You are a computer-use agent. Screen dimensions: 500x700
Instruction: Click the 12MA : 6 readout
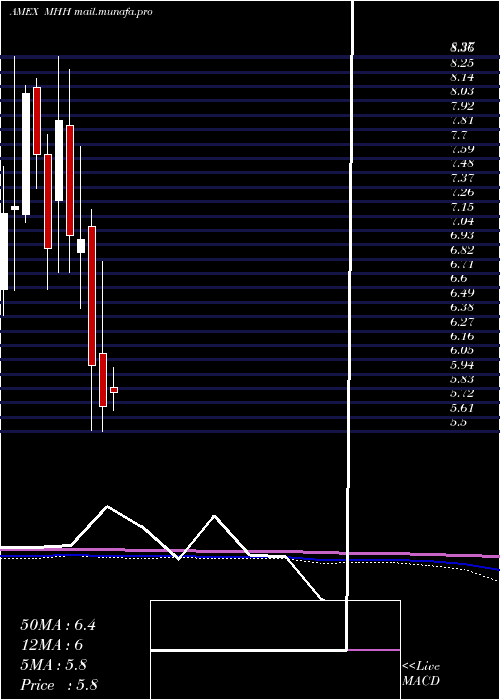(52, 645)
